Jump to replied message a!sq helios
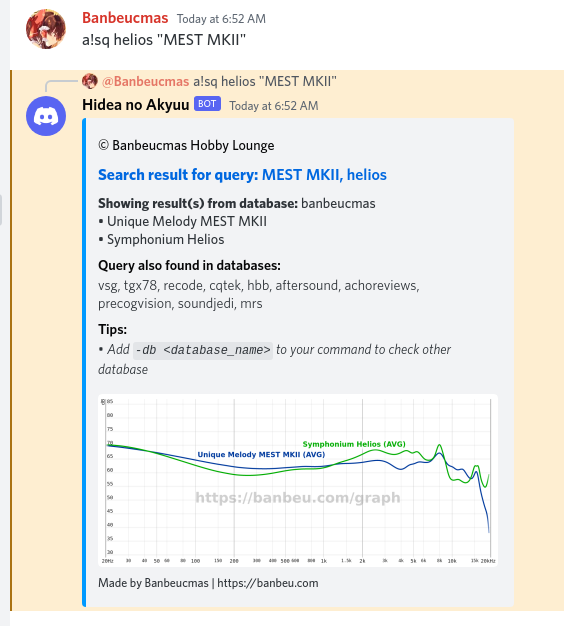 tap(265, 81)
